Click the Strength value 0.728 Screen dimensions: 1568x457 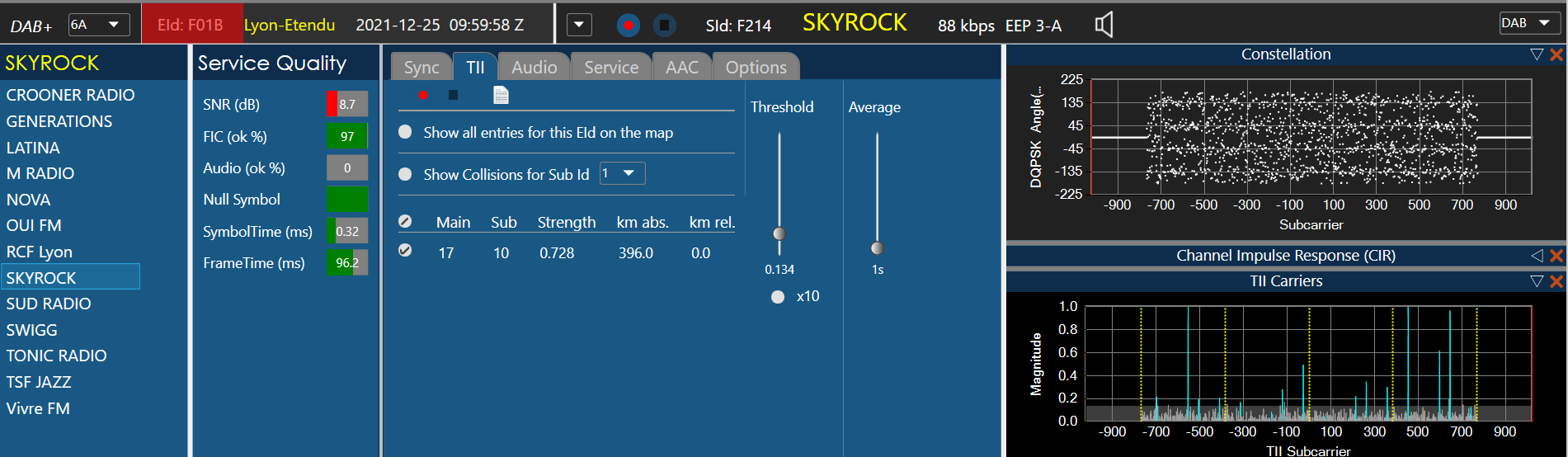(x=557, y=252)
